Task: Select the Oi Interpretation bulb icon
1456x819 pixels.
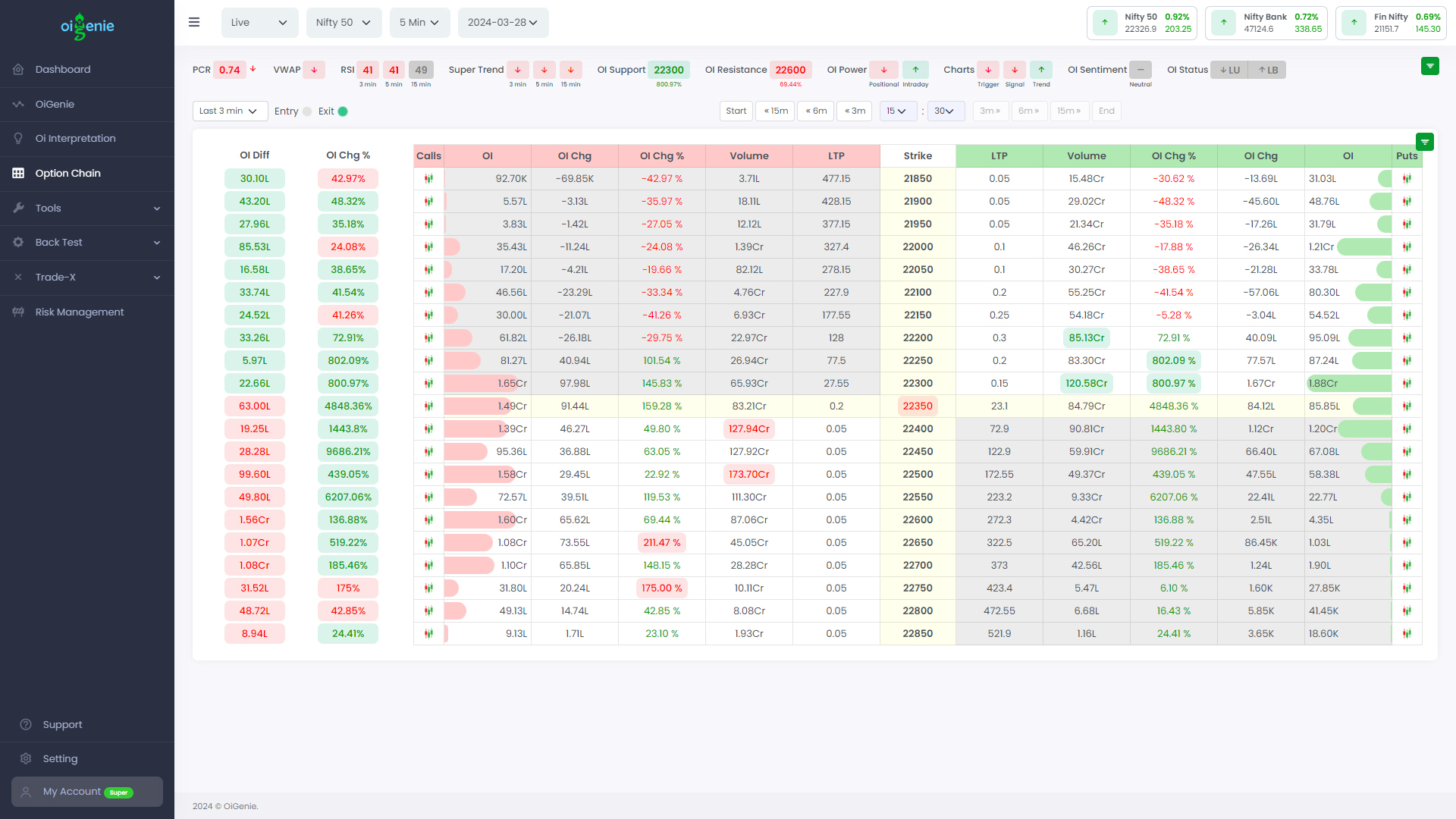Action: [x=18, y=139]
